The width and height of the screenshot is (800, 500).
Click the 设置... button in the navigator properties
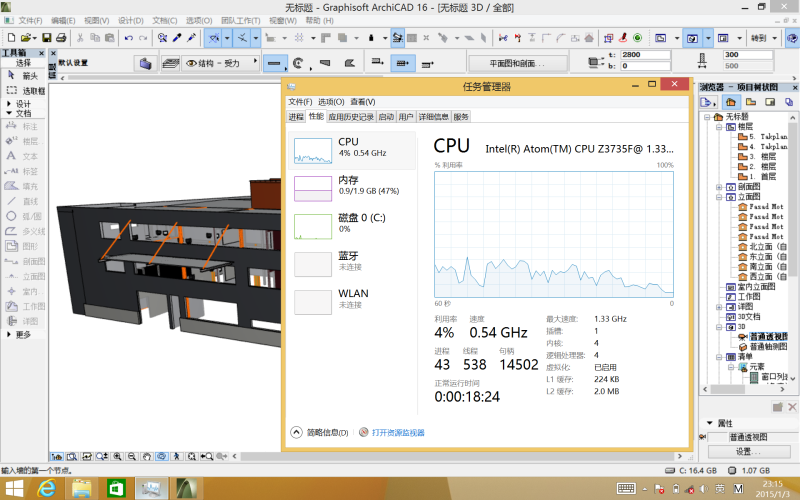(749, 452)
